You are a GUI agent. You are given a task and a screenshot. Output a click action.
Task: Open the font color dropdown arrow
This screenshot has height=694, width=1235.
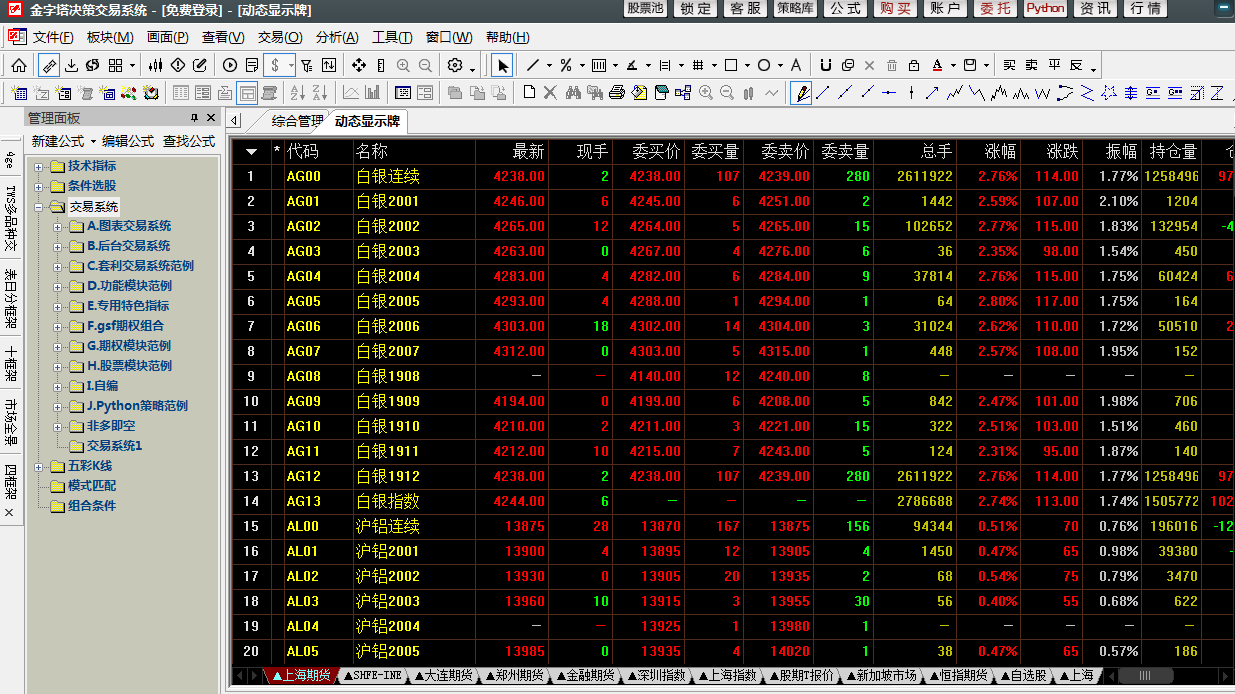[953, 65]
